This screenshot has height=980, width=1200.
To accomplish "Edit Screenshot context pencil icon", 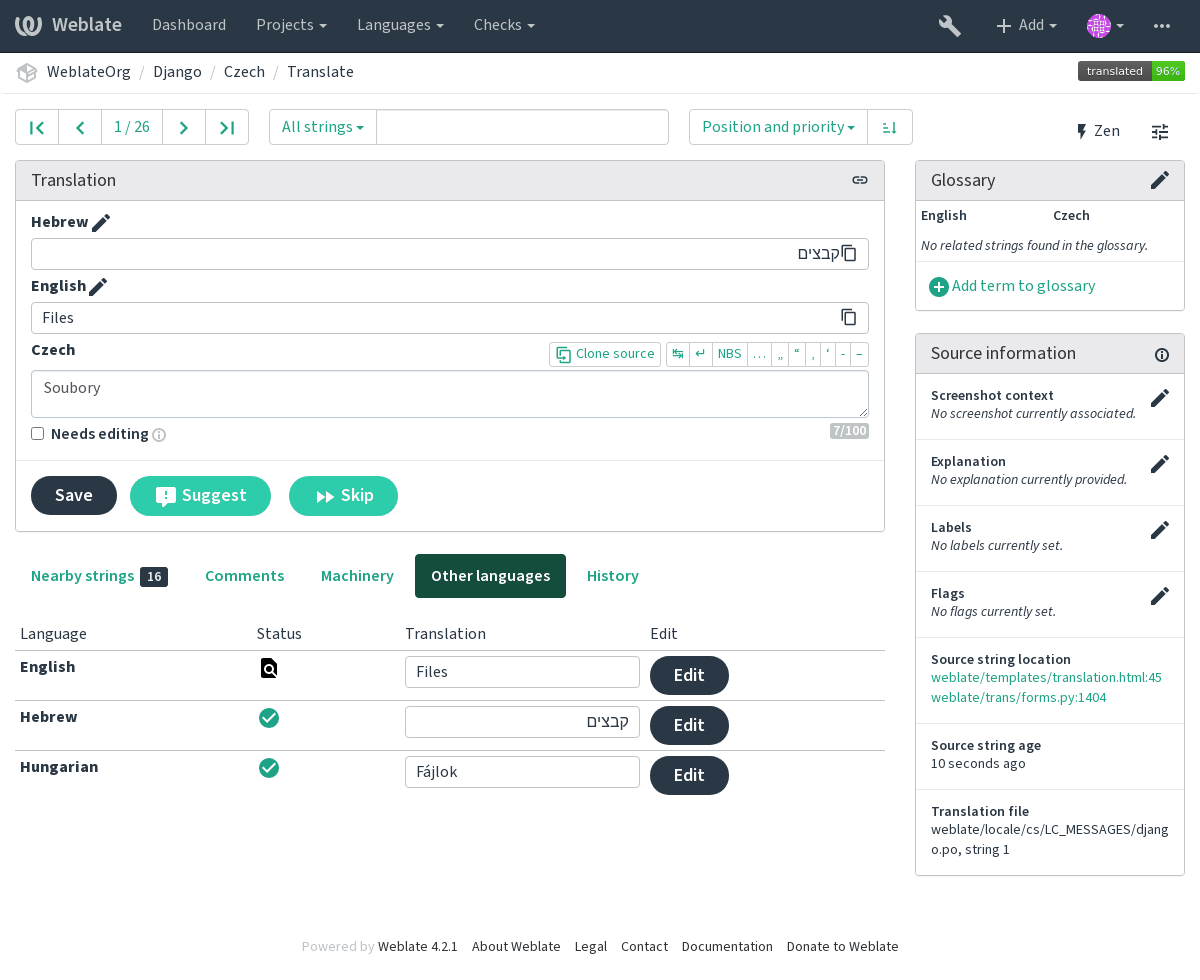I will [x=1160, y=398].
